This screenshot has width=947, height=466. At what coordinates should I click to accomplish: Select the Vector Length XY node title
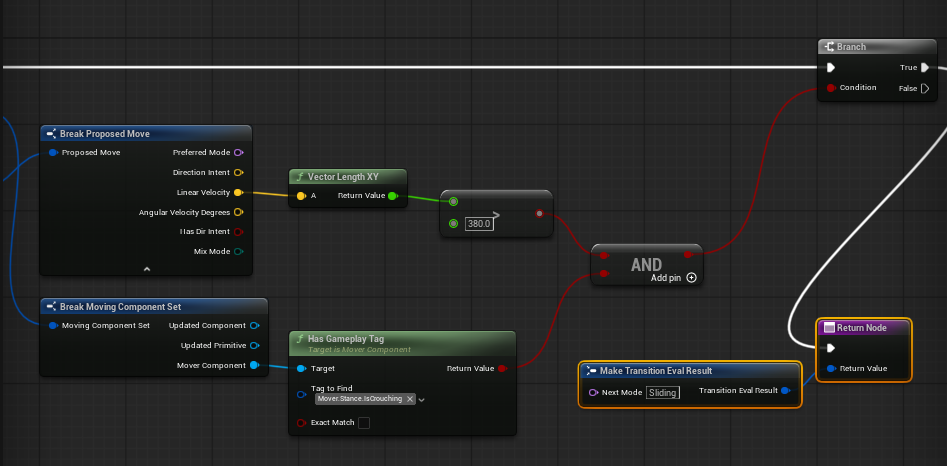[x=343, y=177]
